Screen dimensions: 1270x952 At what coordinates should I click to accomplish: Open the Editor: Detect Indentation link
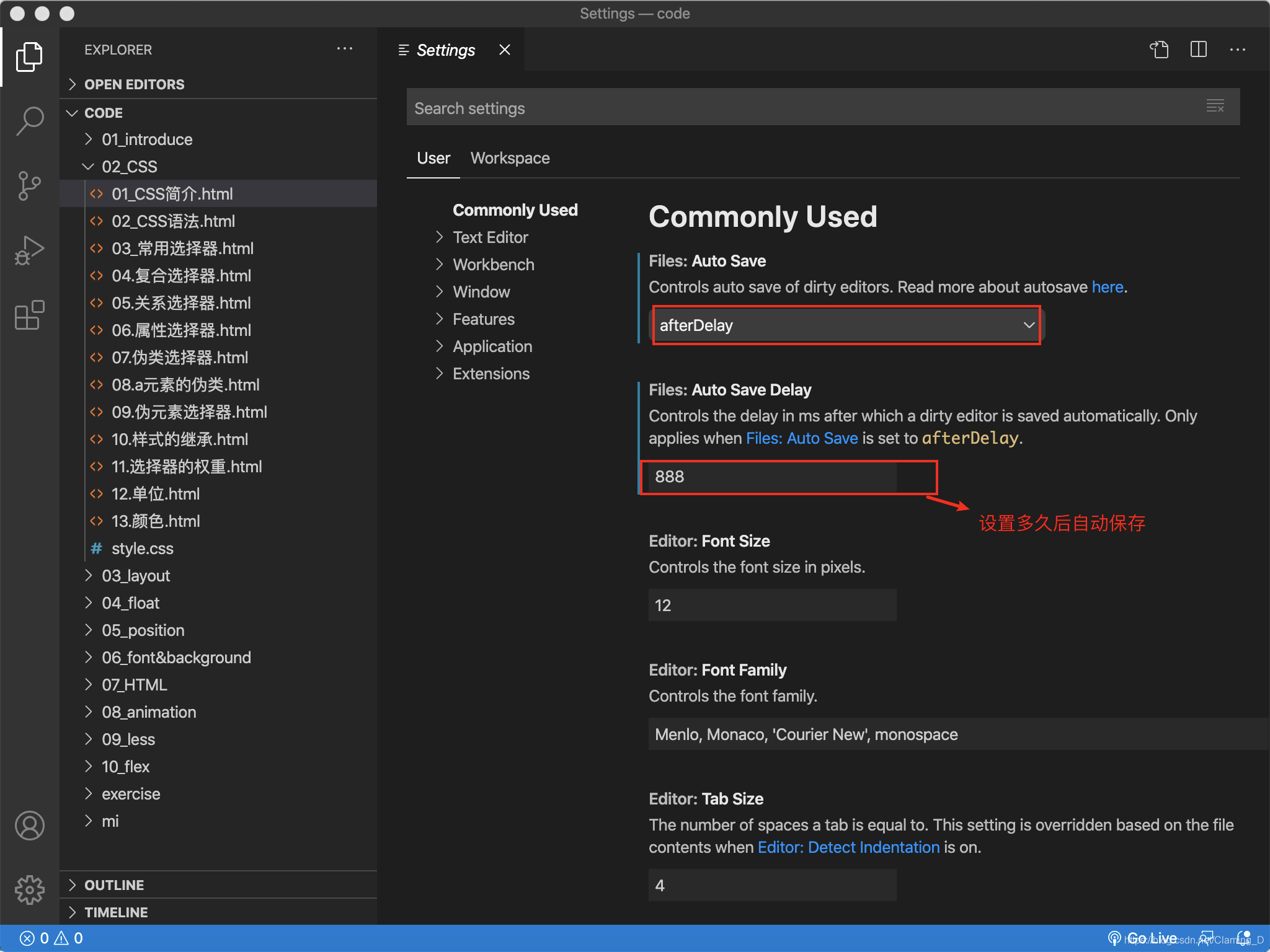(x=848, y=847)
